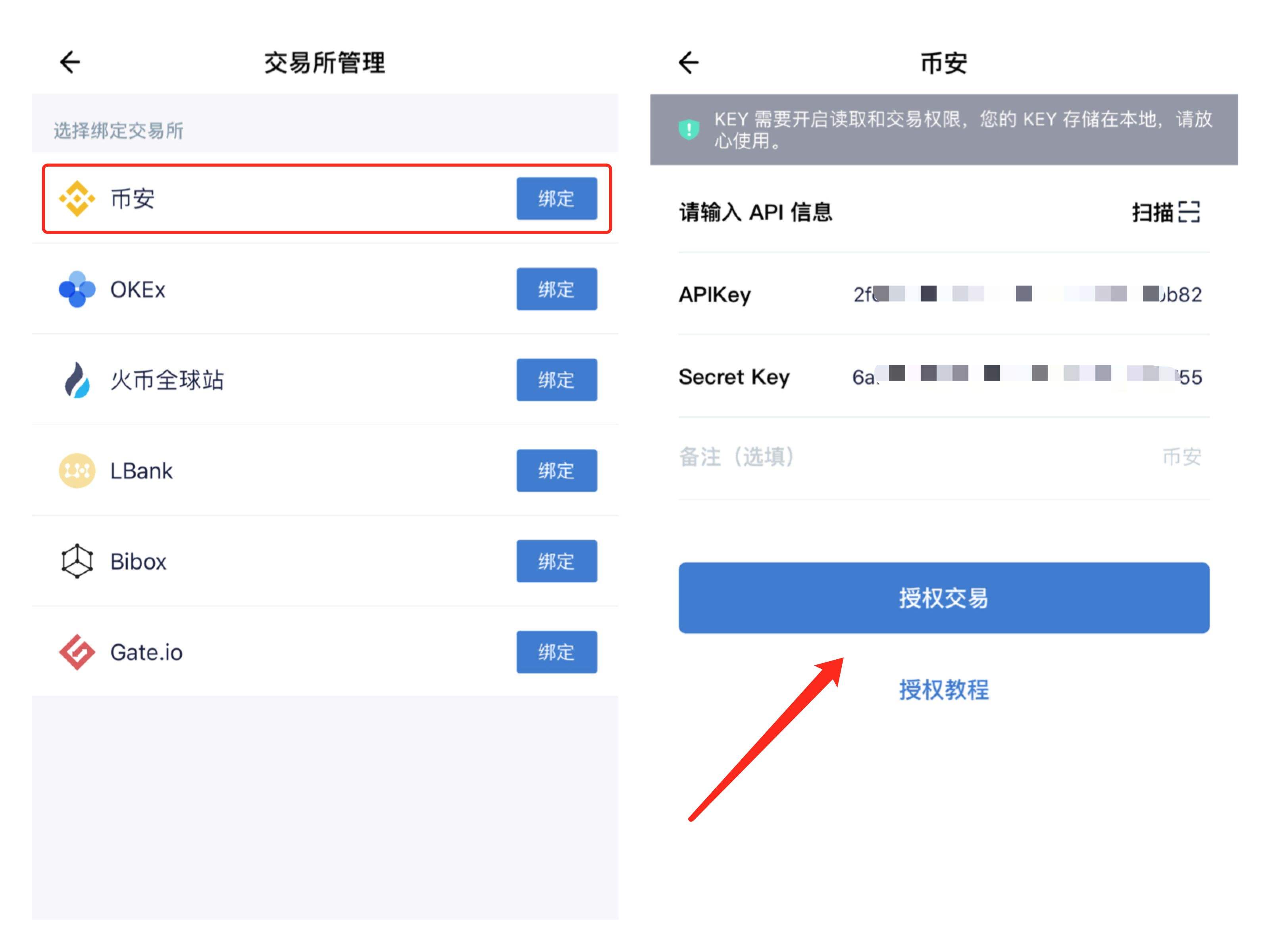Click the Secret Key label
This screenshot has height=952, width=1270.
click(734, 377)
